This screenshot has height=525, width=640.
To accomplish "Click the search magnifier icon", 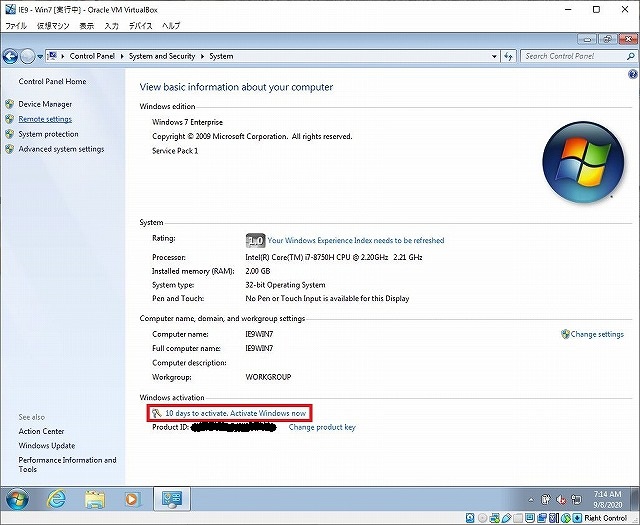I will click(631, 56).
